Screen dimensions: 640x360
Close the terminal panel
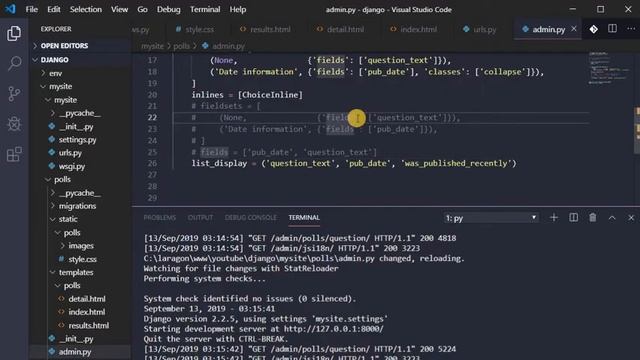[x=631, y=218]
